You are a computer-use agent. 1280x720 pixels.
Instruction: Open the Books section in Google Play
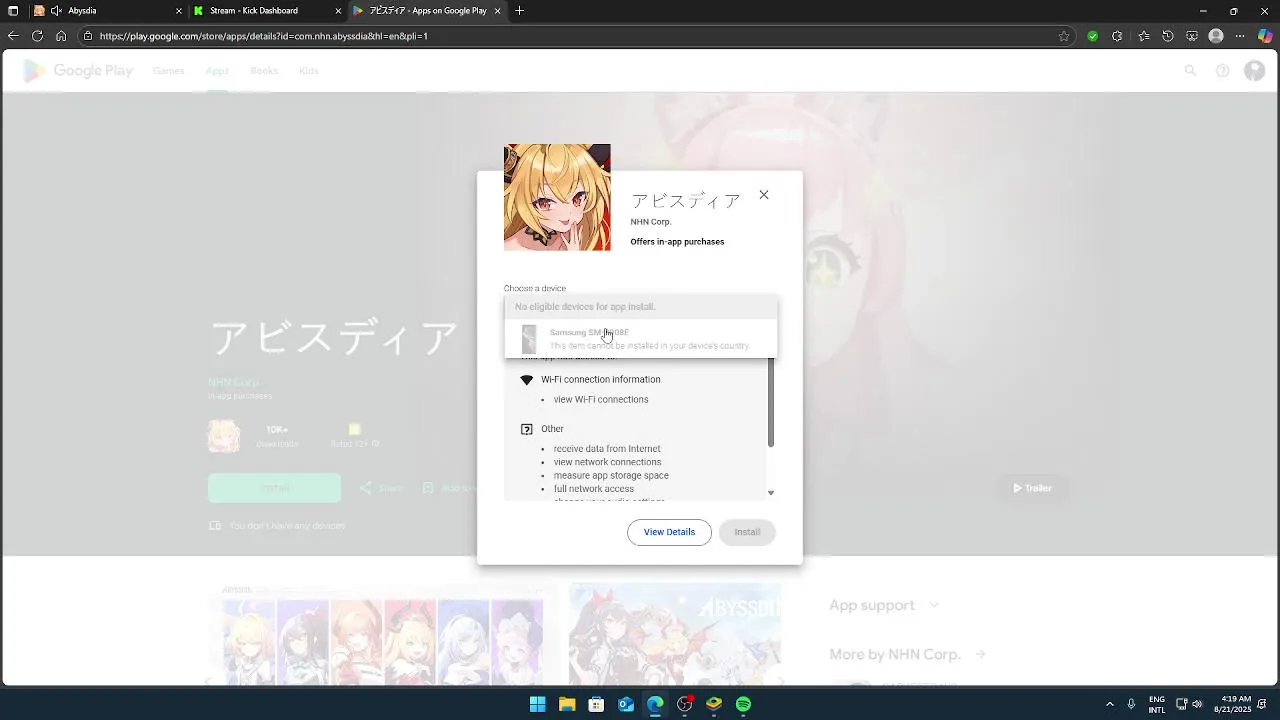click(264, 71)
